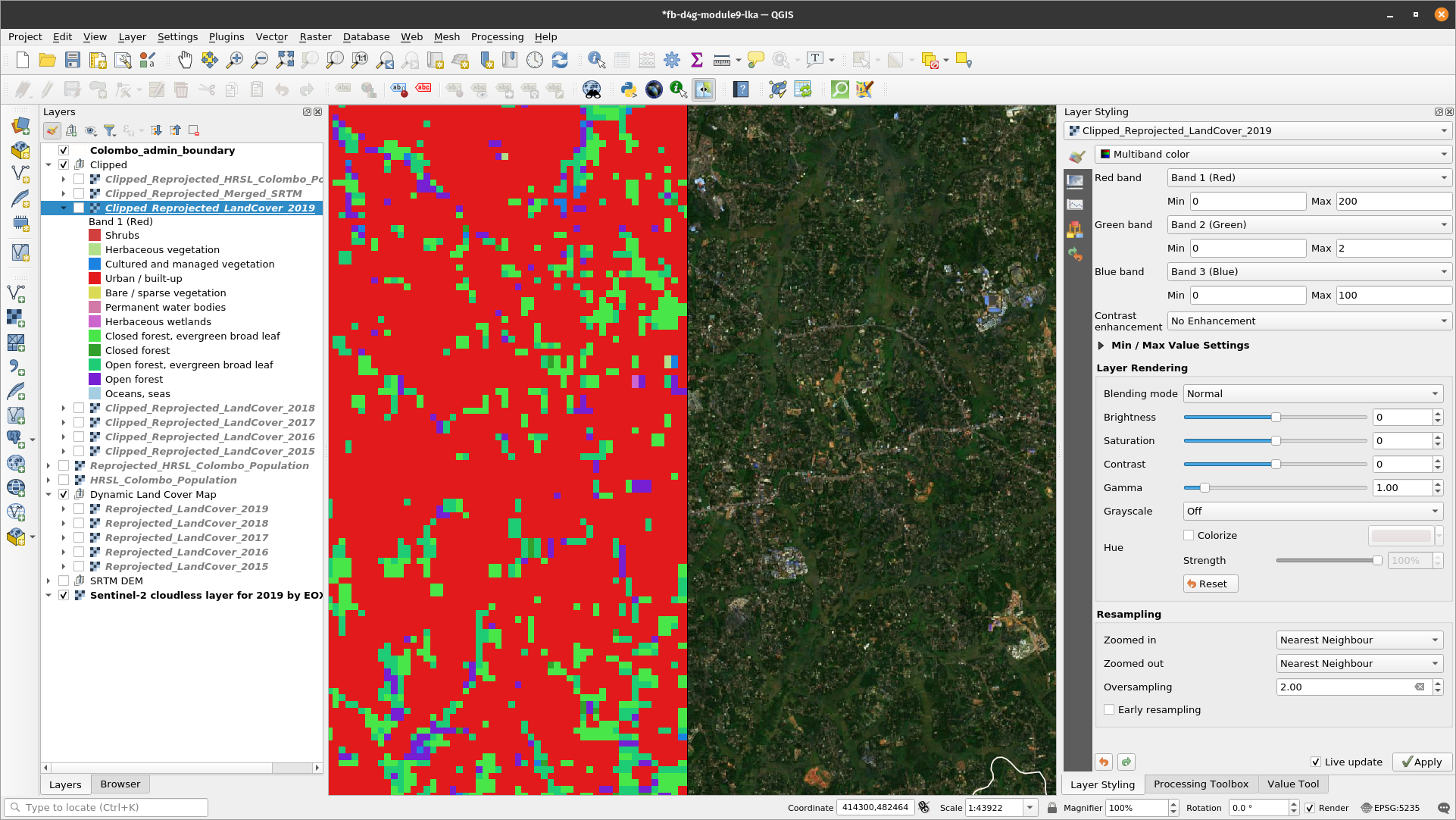
Task: Zoom to full extent
Action: [x=285, y=61]
